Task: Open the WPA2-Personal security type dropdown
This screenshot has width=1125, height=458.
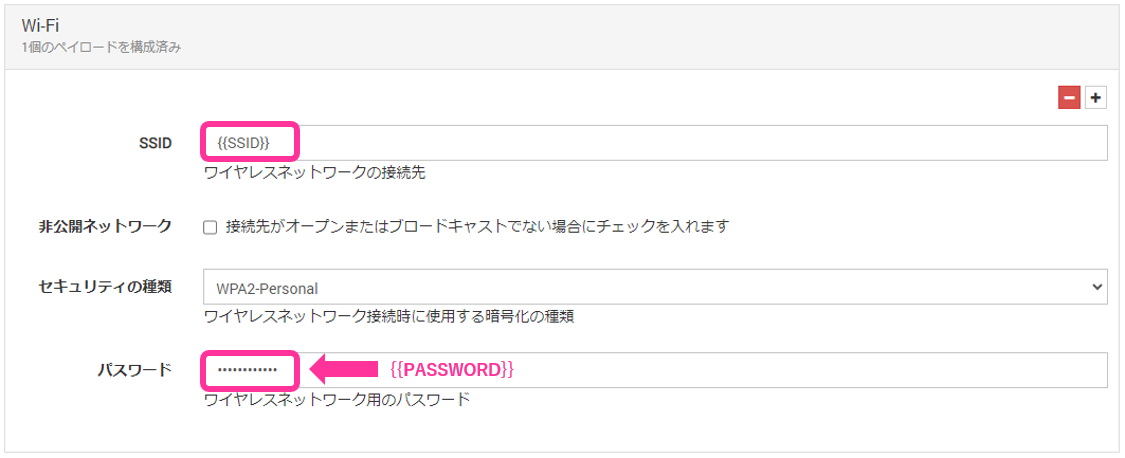Action: pos(654,288)
